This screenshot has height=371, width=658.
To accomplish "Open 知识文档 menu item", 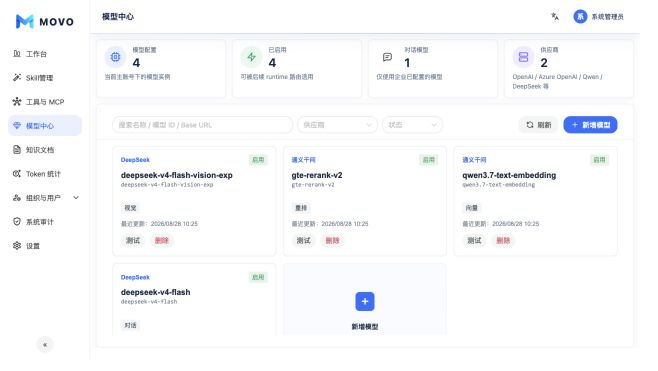I will [45, 150].
